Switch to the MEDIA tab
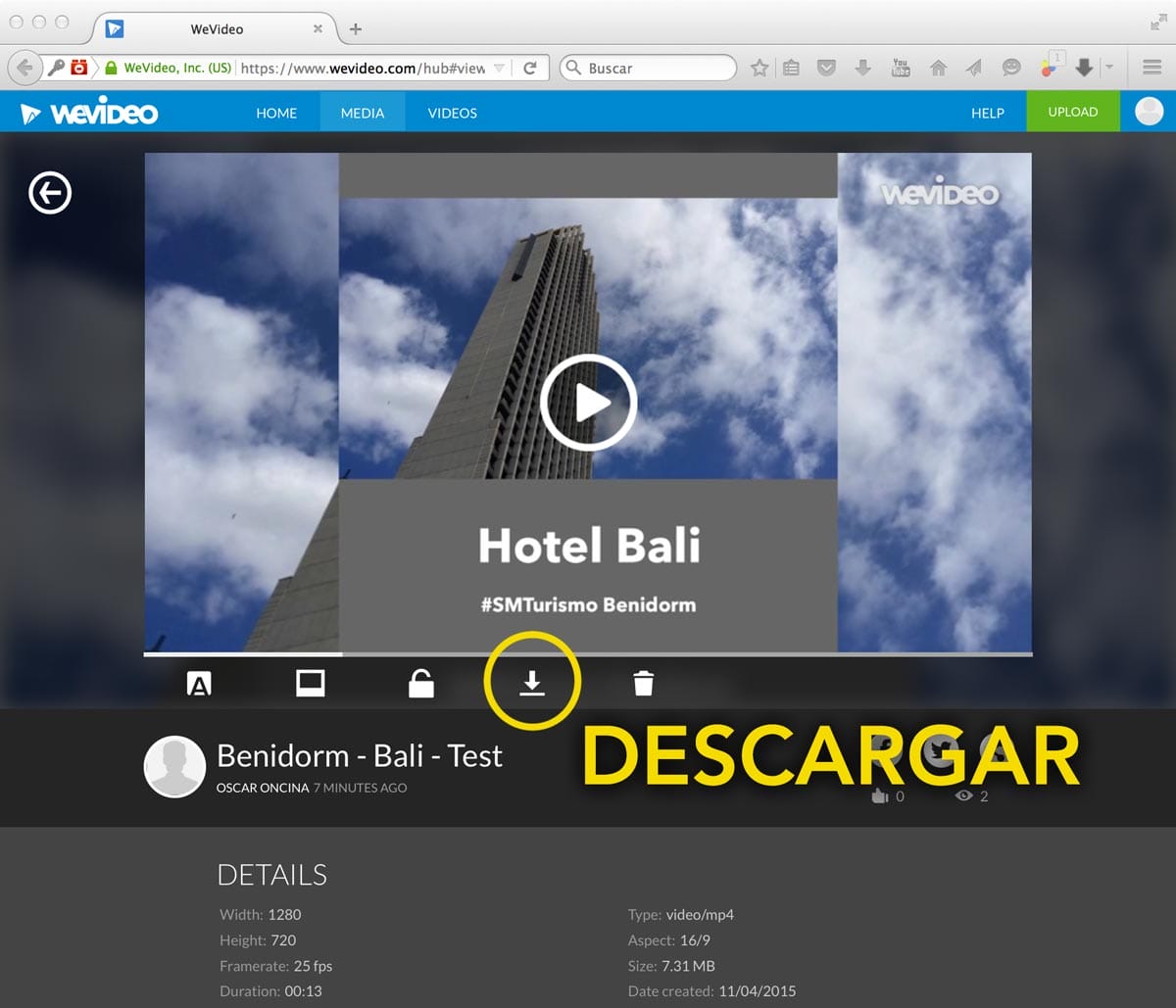This screenshot has height=1008, width=1176. (362, 112)
